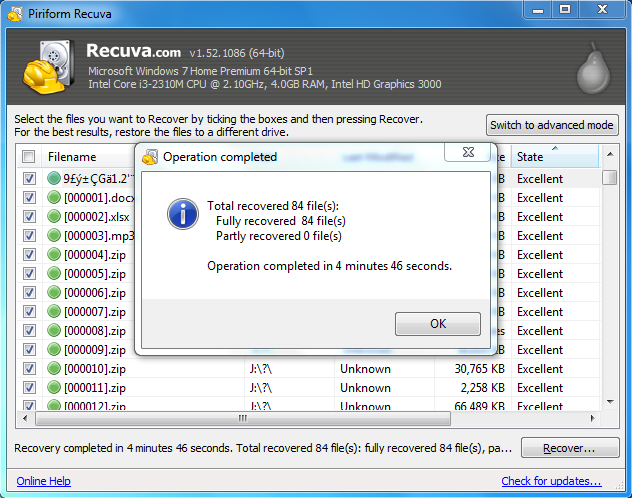Uncheck the [000011].zip checkbox
Viewport: 632px width, 498px height.
coord(29,388)
